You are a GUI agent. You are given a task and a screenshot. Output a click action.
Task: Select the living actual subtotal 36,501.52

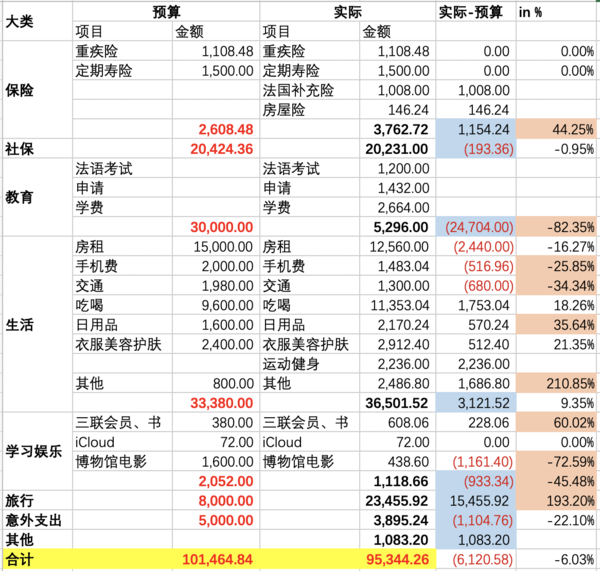click(398, 403)
